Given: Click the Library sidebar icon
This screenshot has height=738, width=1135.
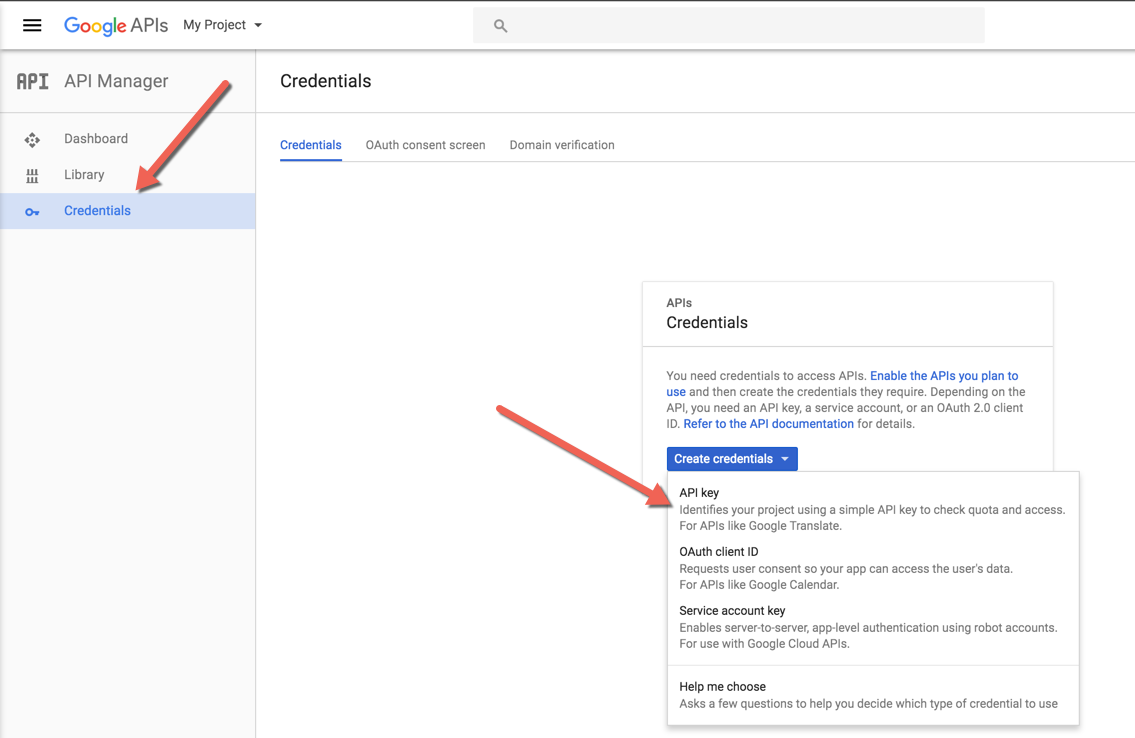Looking at the screenshot, I should 32,175.
